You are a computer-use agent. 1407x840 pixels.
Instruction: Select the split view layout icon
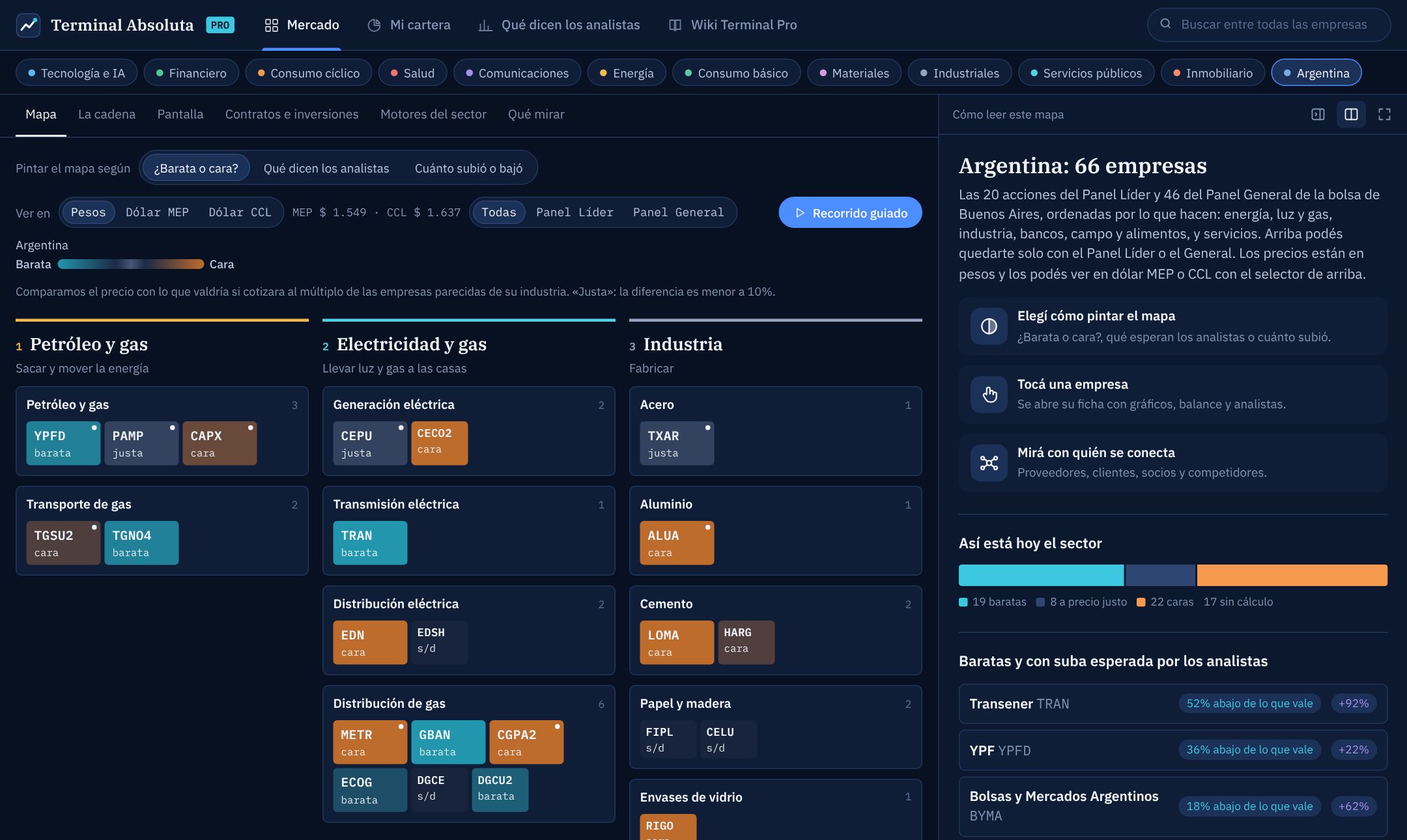1351,115
